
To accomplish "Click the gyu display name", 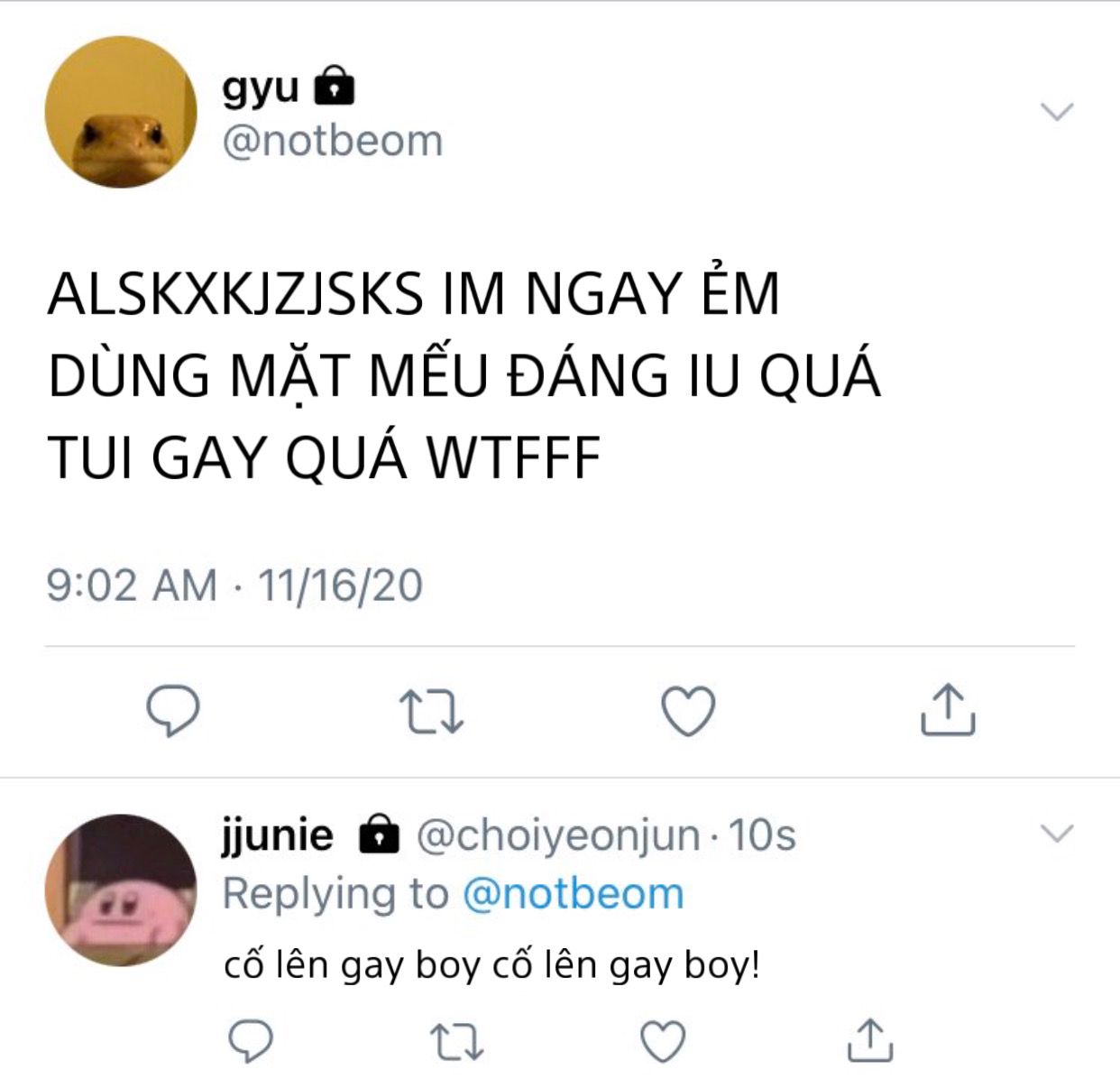I will click(261, 88).
